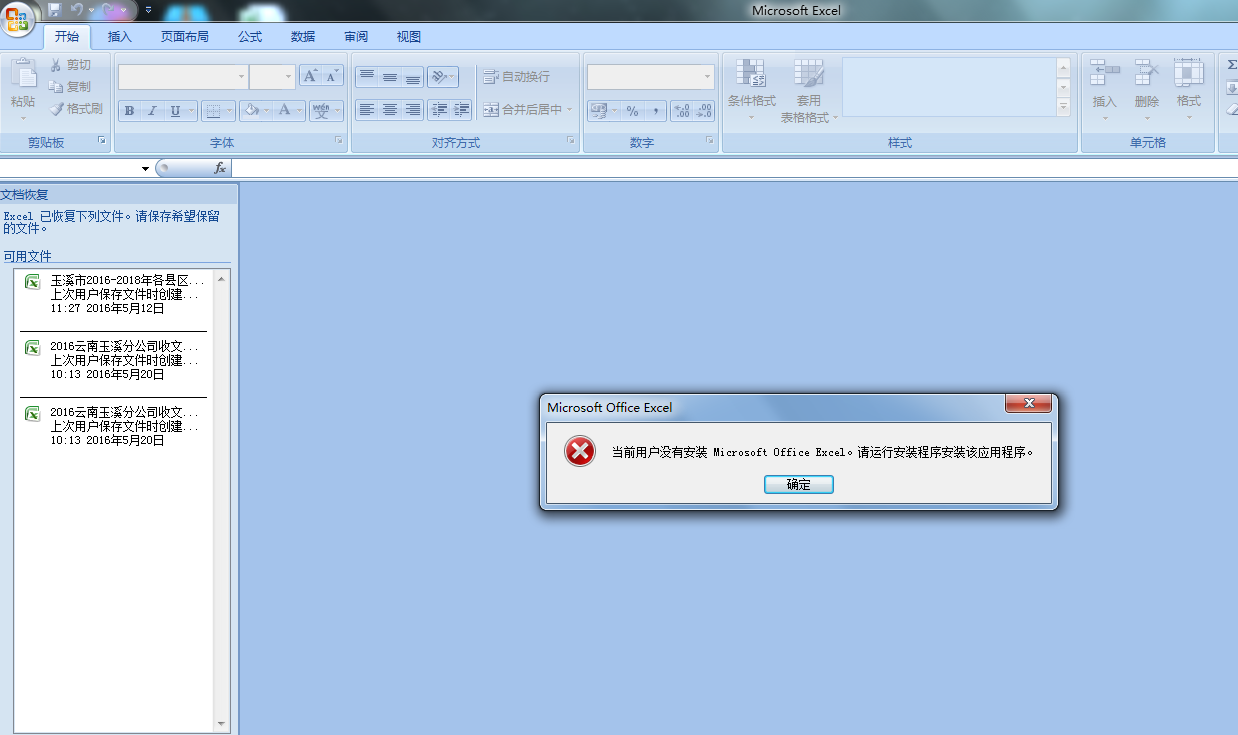Toggle Top Align

[366, 77]
